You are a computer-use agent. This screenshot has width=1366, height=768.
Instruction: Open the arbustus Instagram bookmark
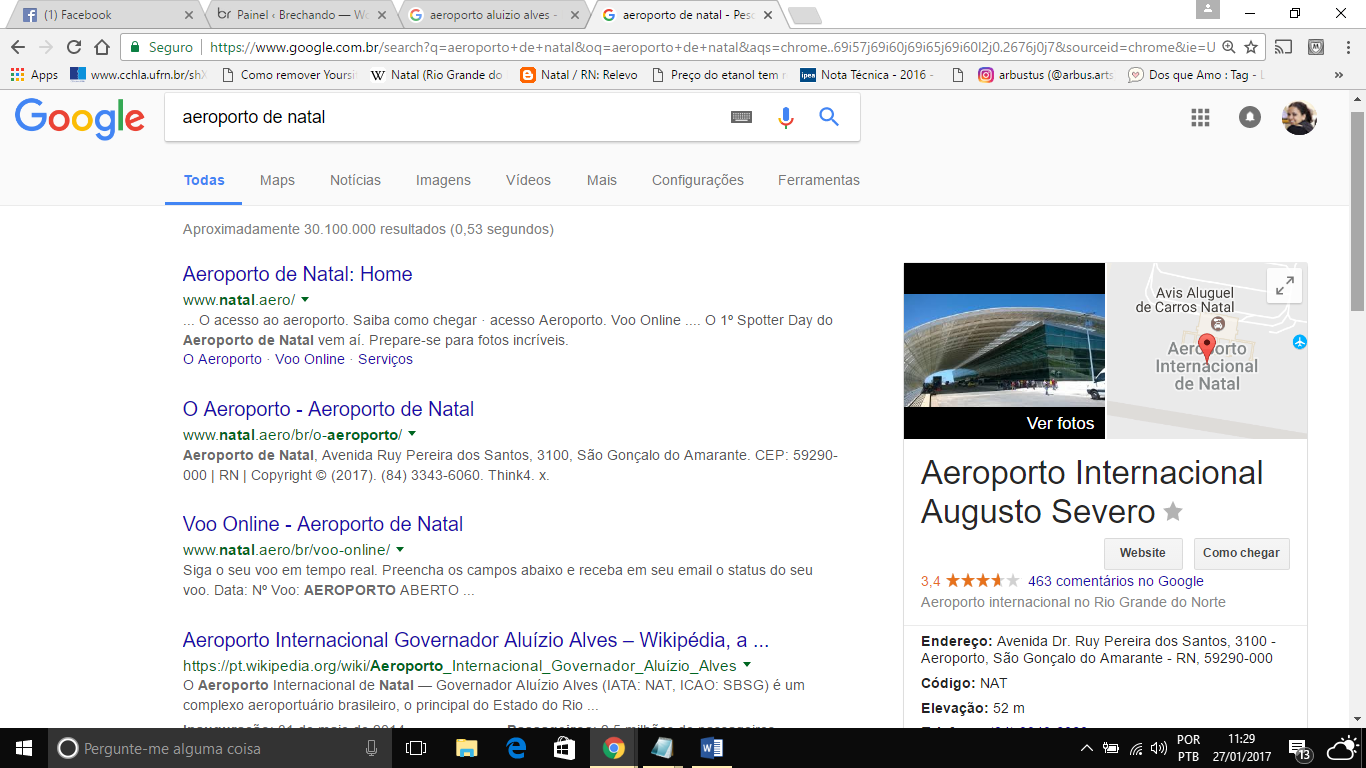[1046, 75]
